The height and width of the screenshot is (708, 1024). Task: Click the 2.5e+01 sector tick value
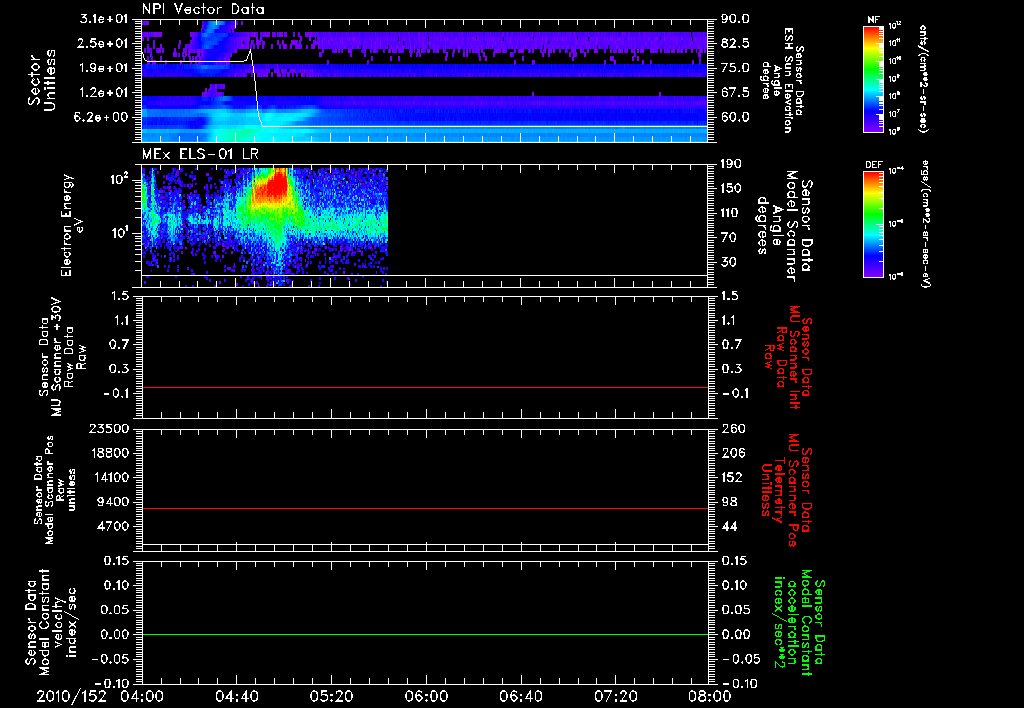coord(104,43)
